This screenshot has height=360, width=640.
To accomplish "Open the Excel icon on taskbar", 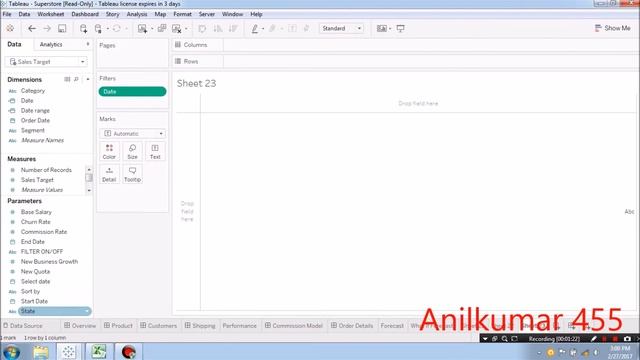I will coord(99,351).
